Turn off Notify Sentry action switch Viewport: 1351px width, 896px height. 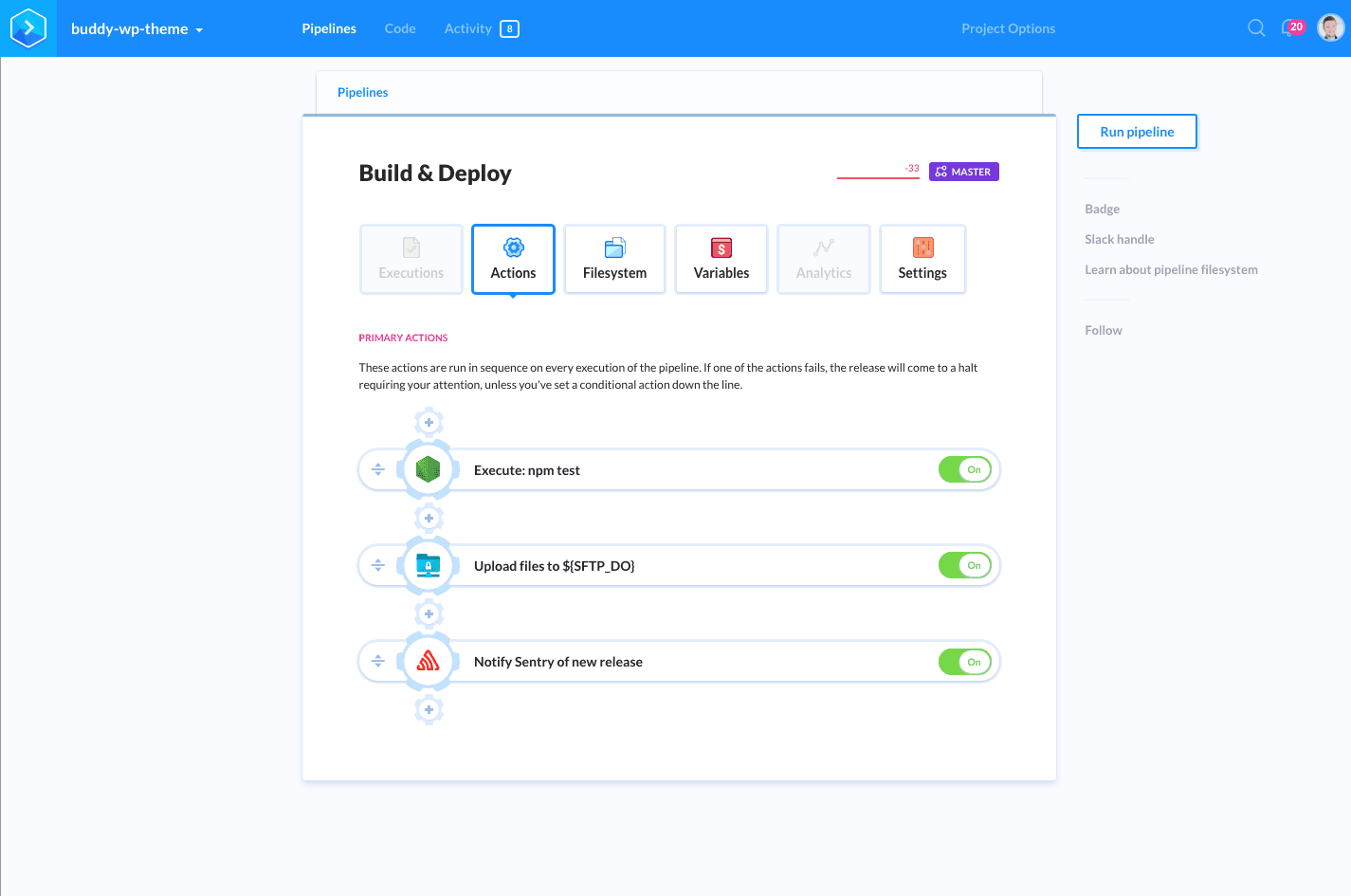coord(964,662)
